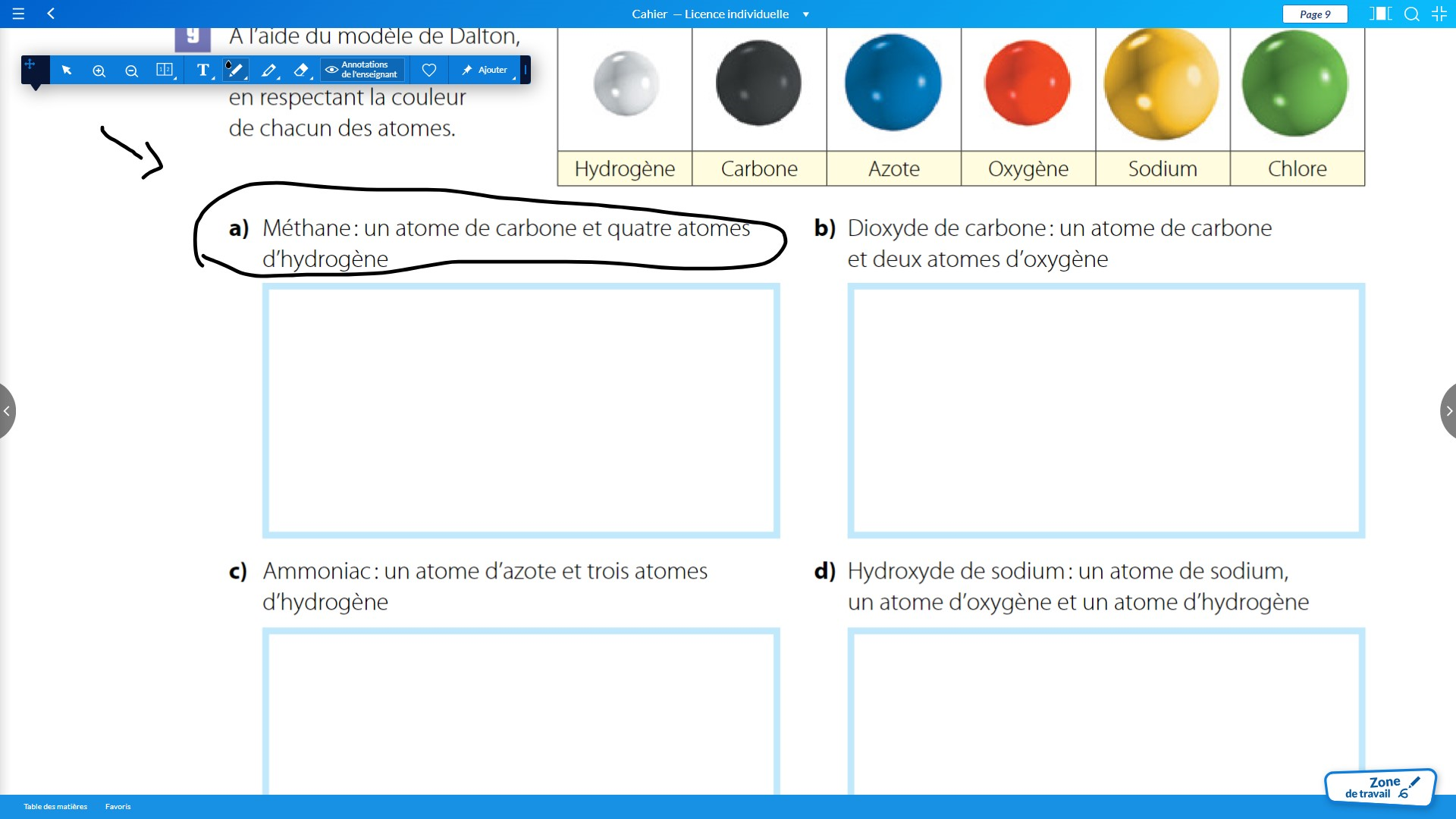Toggle the page layout view icon
1456x819 pixels.
1379,14
